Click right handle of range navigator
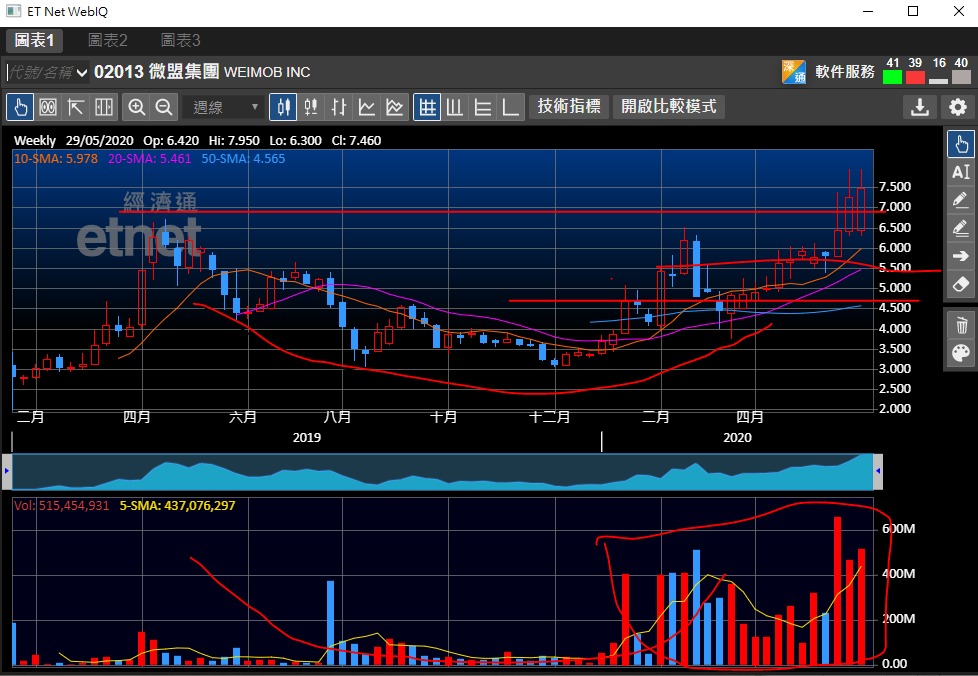 tap(878, 471)
